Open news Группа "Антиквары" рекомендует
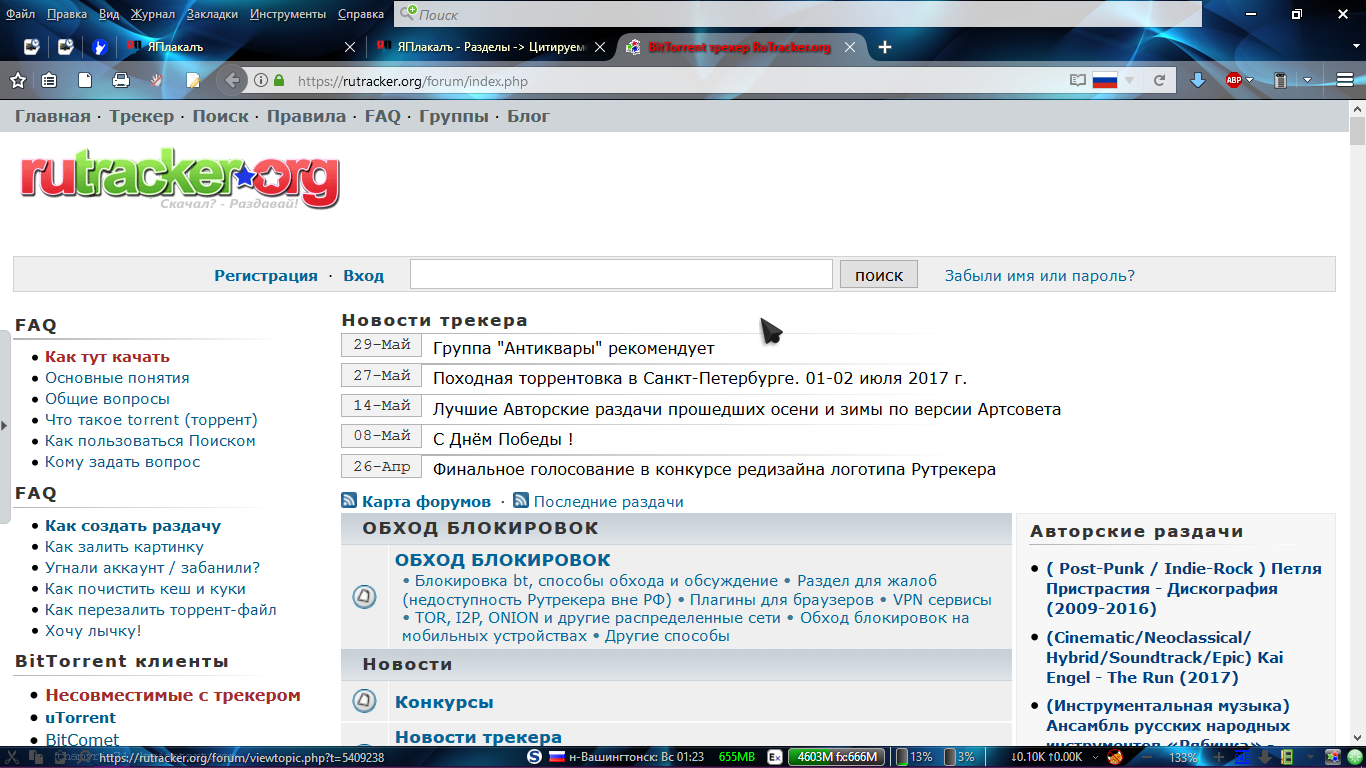This screenshot has width=1366, height=768. click(574, 348)
